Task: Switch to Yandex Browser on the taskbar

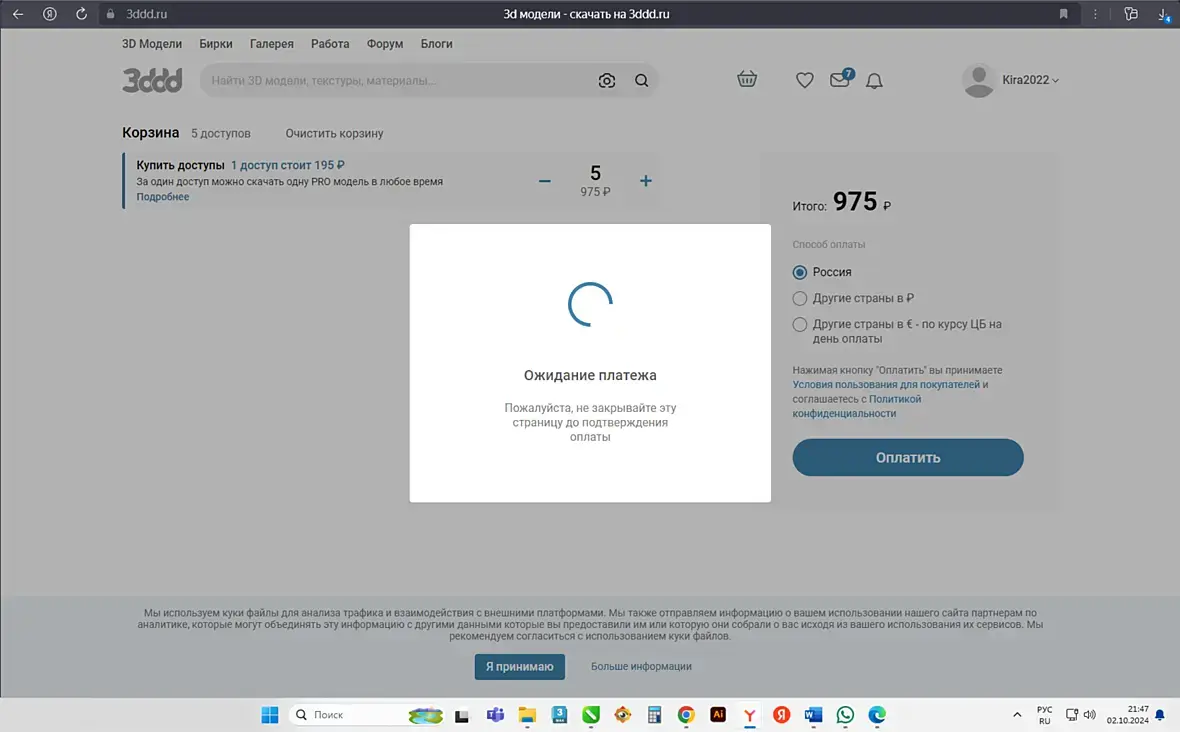Action: pos(750,715)
